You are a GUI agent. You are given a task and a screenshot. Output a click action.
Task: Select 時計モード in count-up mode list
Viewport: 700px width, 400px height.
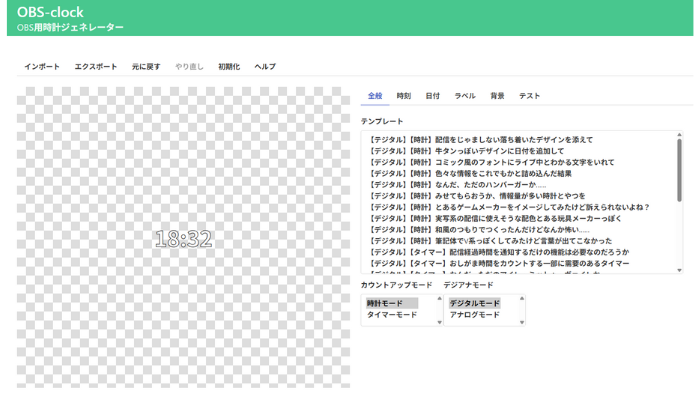[x=392, y=303]
